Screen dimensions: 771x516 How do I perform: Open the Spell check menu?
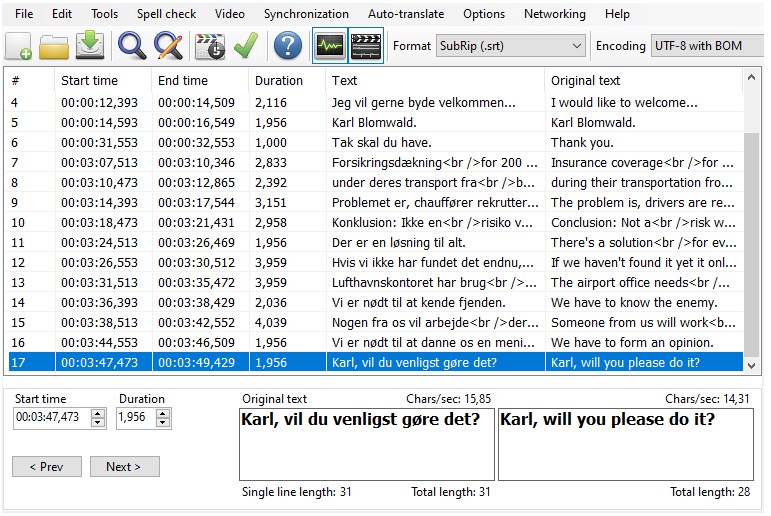click(x=166, y=14)
